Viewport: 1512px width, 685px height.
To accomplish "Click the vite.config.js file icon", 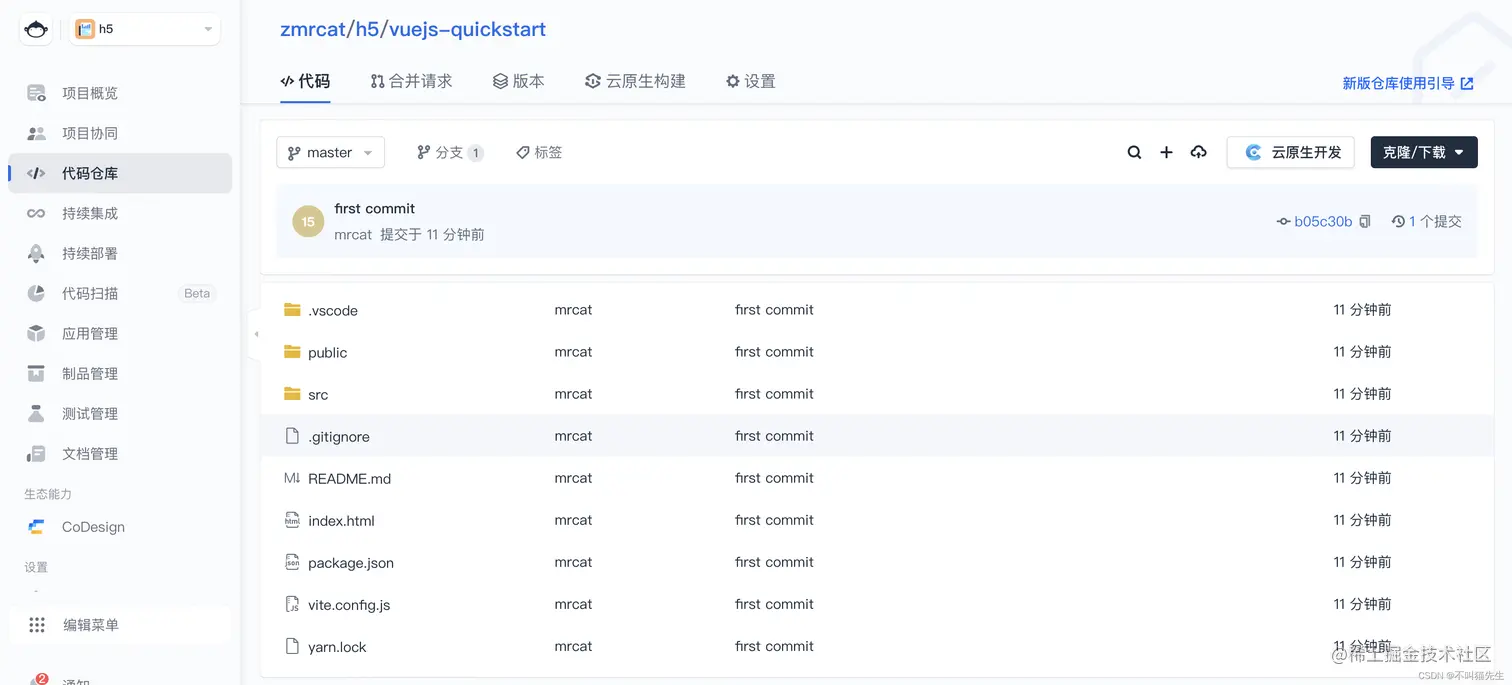I will (x=292, y=604).
